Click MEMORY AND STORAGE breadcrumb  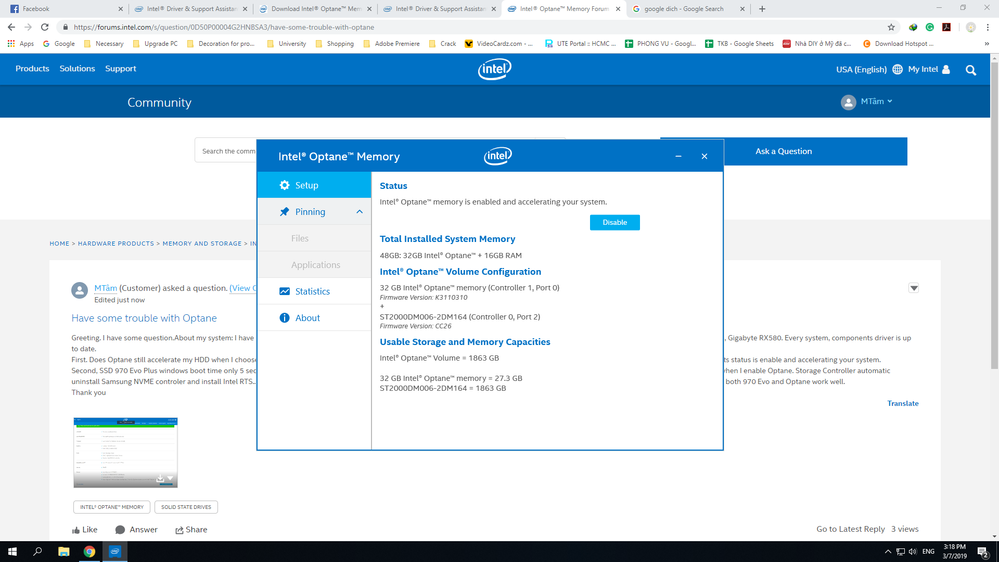[202, 243]
